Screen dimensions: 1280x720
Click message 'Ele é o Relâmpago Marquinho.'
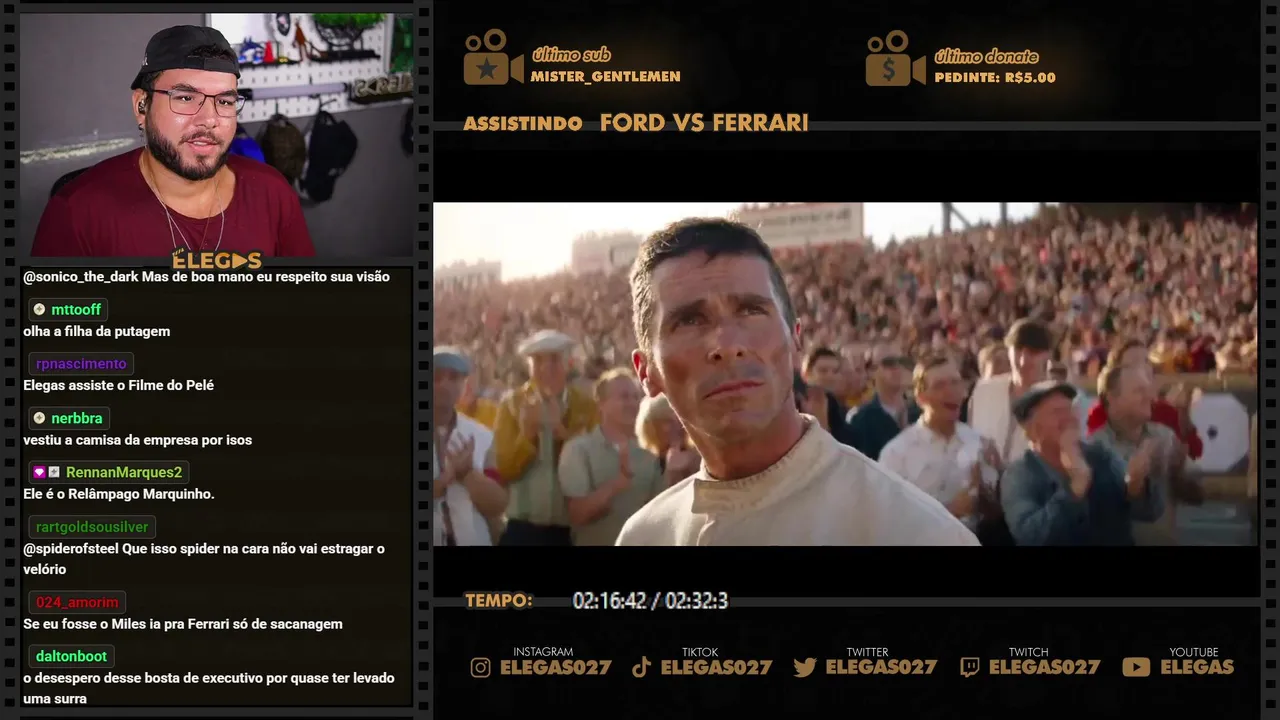point(119,494)
